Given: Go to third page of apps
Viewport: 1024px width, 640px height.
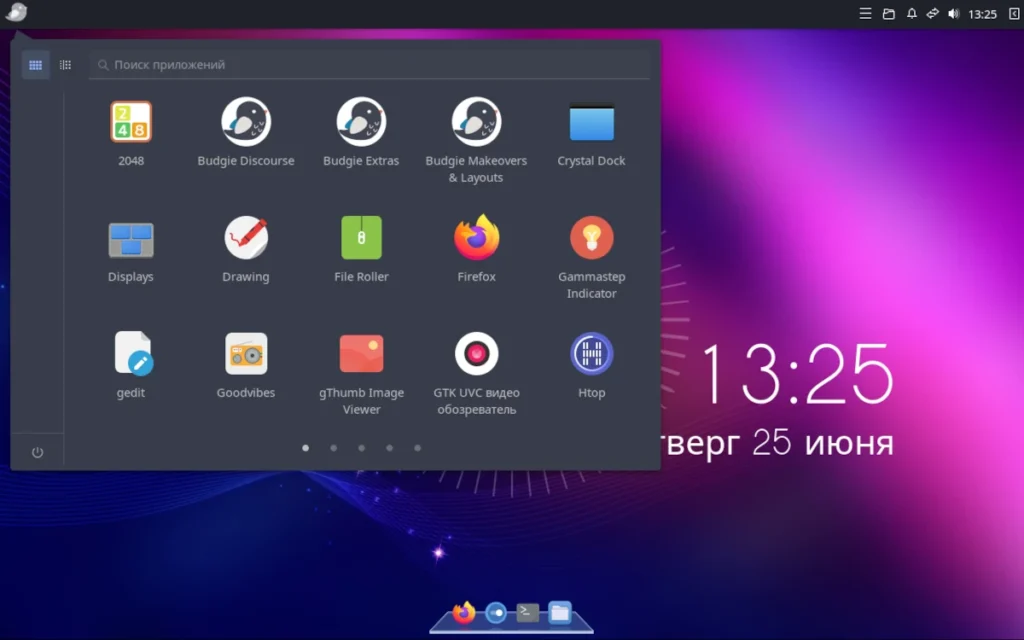Looking at the screenshot, I should click(362, 448).
